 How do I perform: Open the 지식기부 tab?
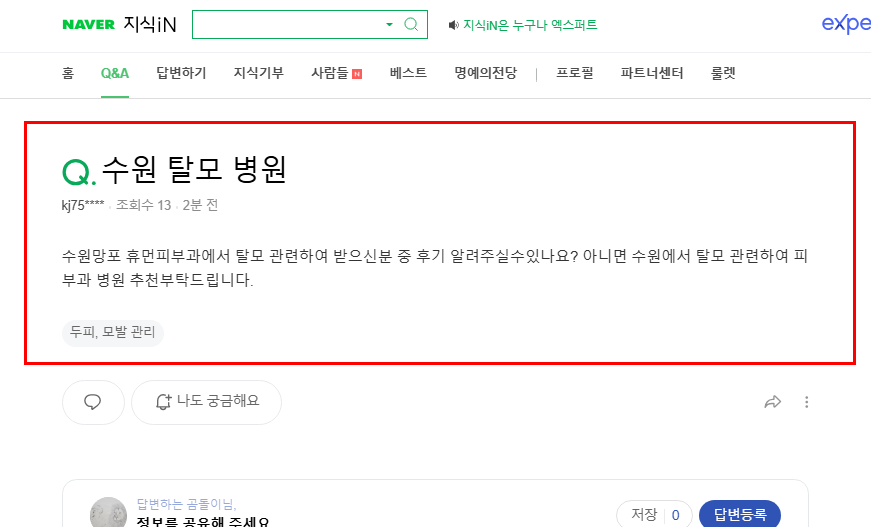tap(258, 73)
